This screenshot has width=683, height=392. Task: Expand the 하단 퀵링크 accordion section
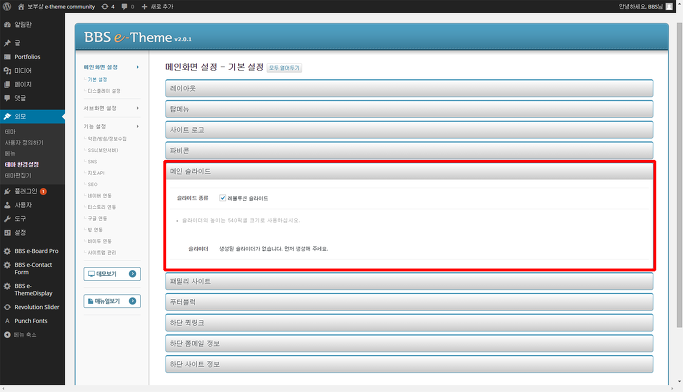coord(409,323)
